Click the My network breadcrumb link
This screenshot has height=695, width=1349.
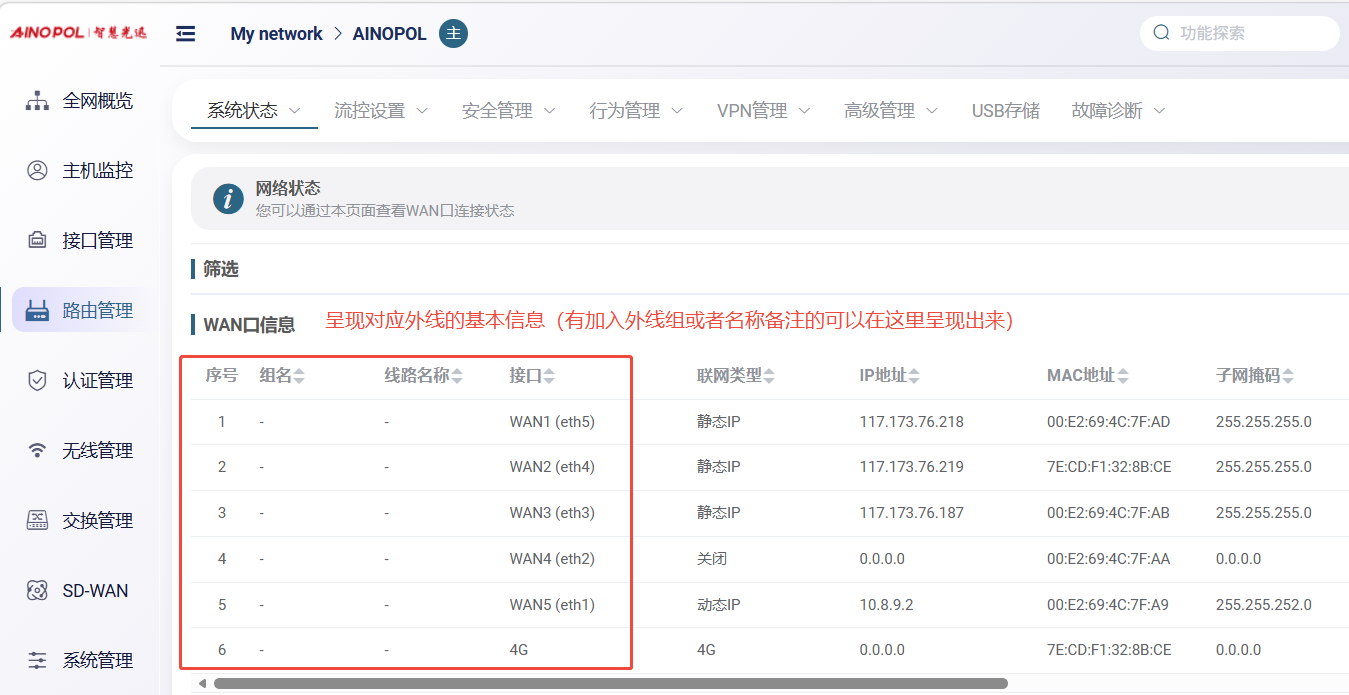[276, 34]
